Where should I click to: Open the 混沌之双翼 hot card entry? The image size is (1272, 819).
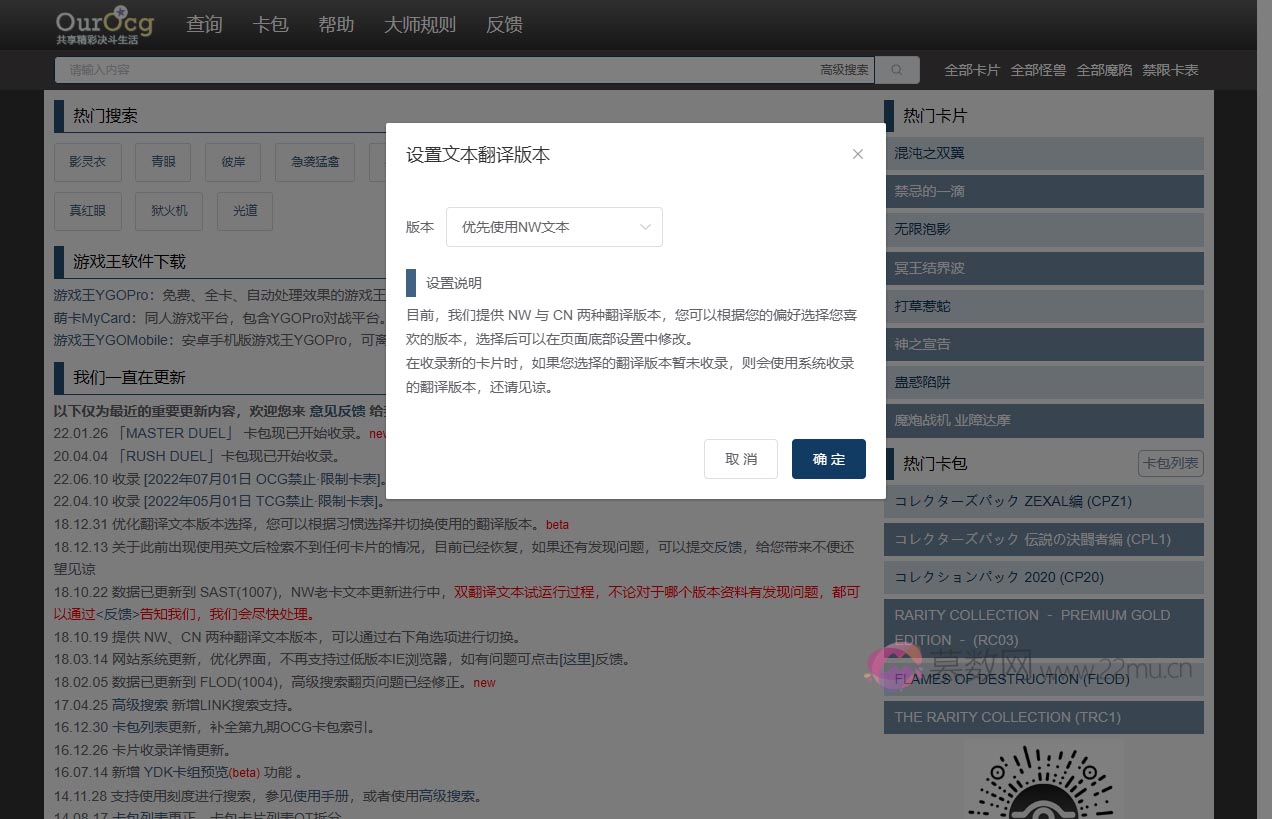click(x=1044, y=153)
